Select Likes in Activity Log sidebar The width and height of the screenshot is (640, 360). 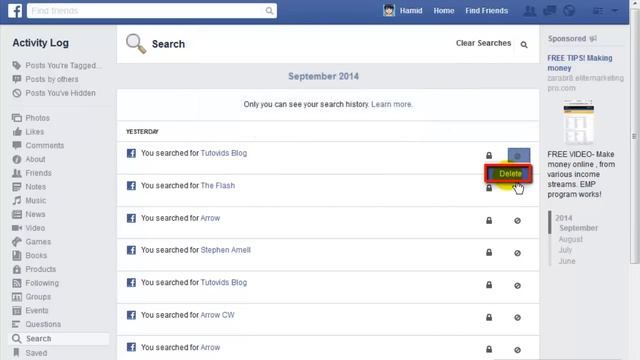pyautogui.click(x=28, y=132)
